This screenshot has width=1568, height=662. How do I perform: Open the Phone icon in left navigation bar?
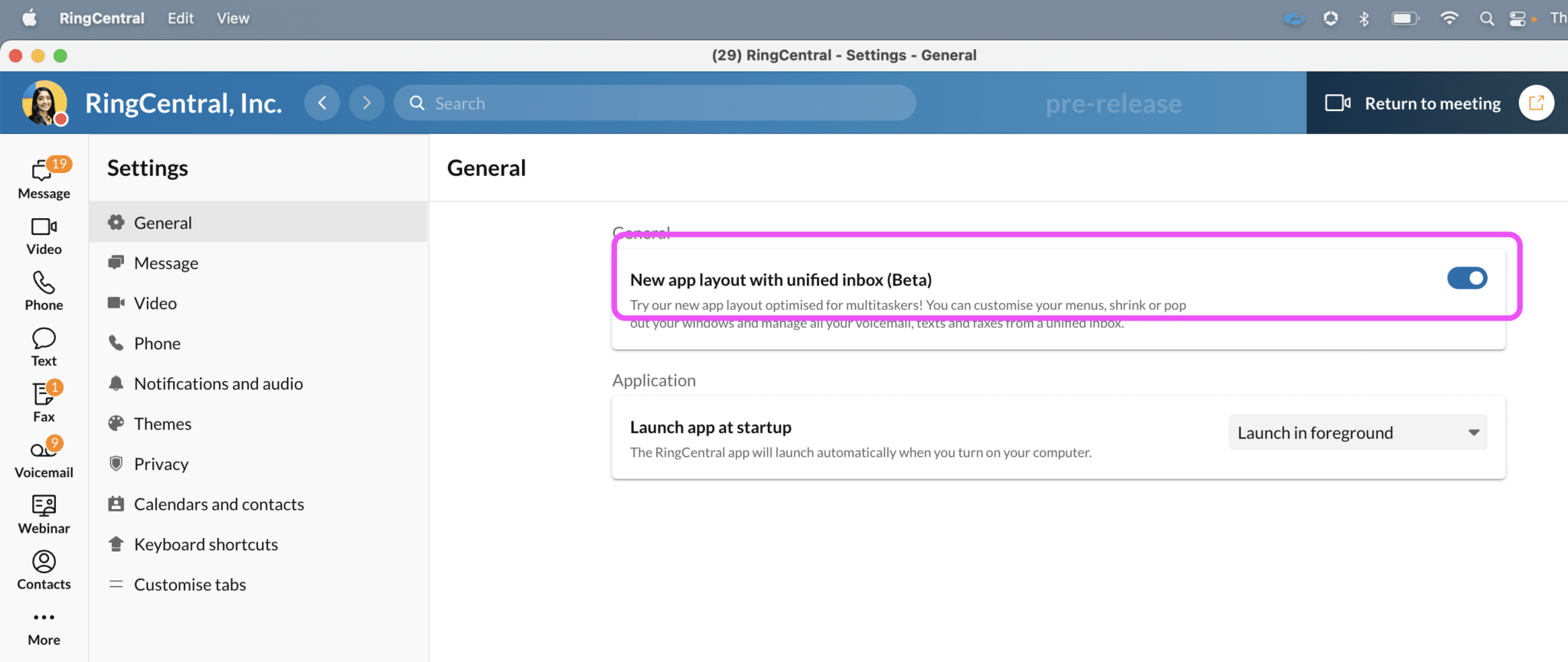pyautogui.click(x=44, y=291)
